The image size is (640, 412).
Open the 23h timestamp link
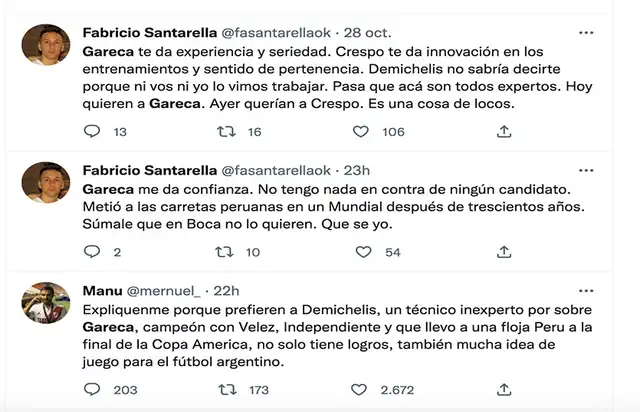pos(356,170)
